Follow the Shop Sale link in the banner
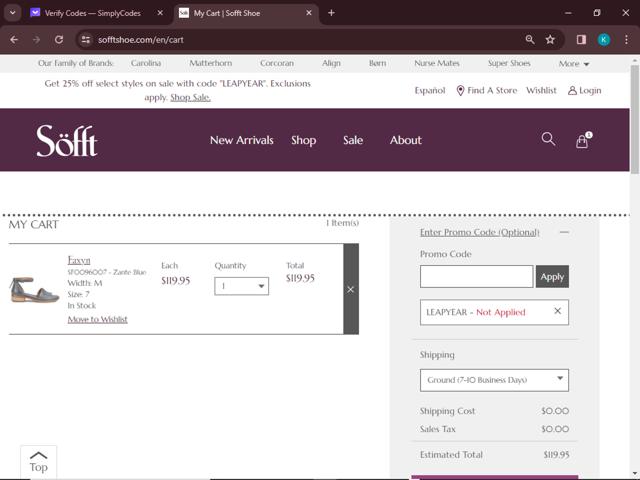The image size is (640, 480). (190, 97)
